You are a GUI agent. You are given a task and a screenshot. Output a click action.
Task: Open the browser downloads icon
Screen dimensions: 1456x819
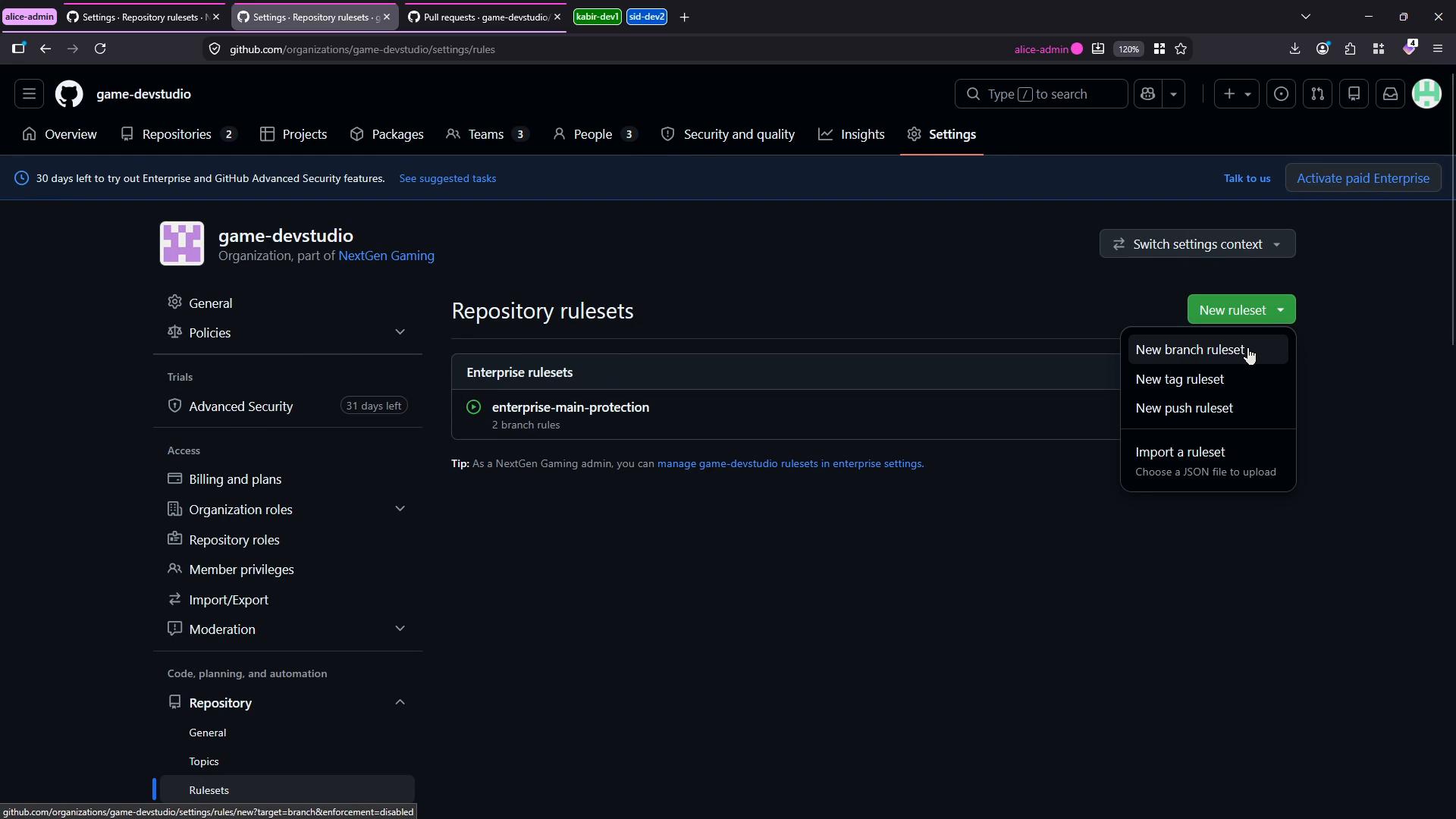[x=1294, y=49]
